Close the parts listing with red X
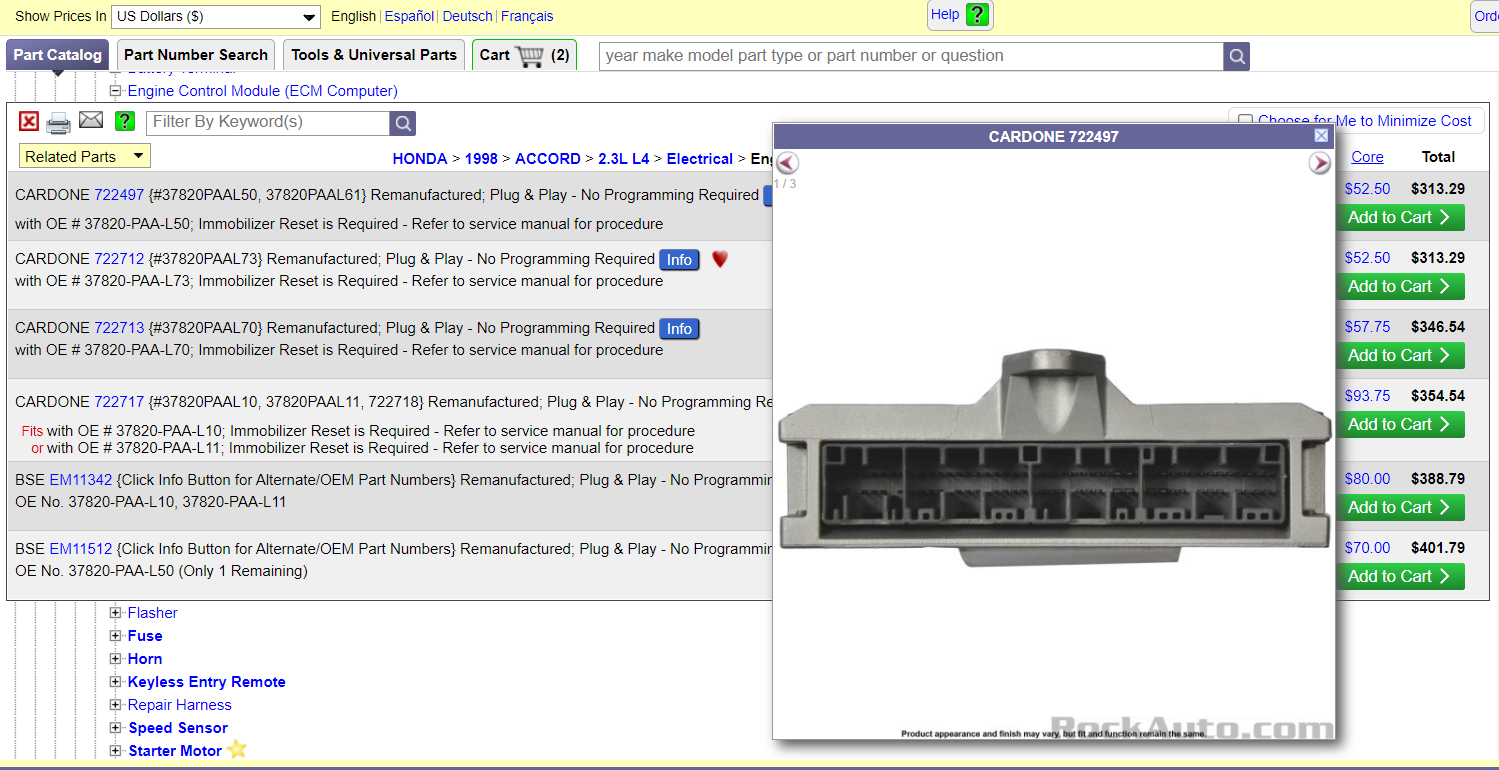 coord(29,121)
